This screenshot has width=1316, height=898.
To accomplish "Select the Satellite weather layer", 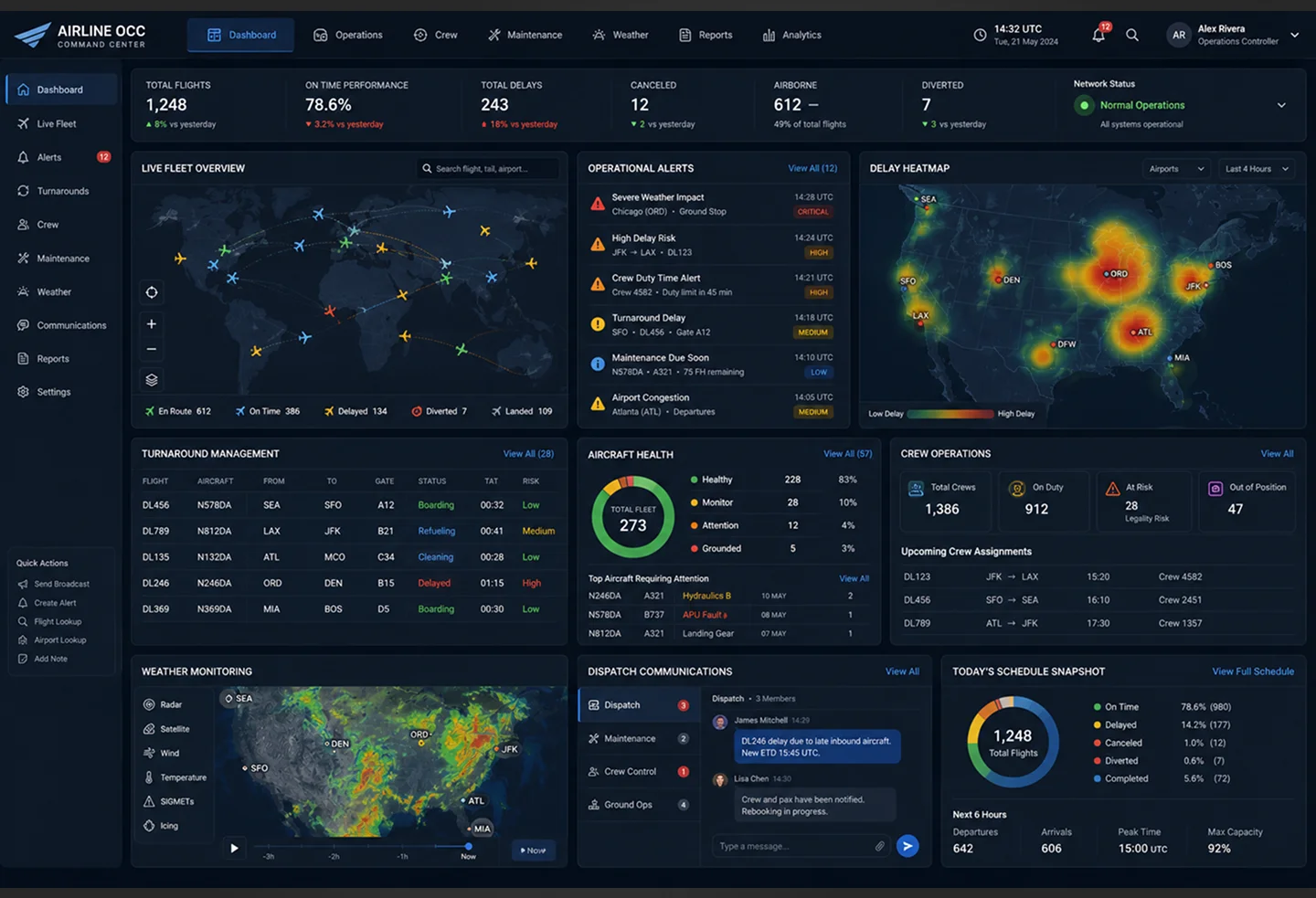I will click(166, 729).
